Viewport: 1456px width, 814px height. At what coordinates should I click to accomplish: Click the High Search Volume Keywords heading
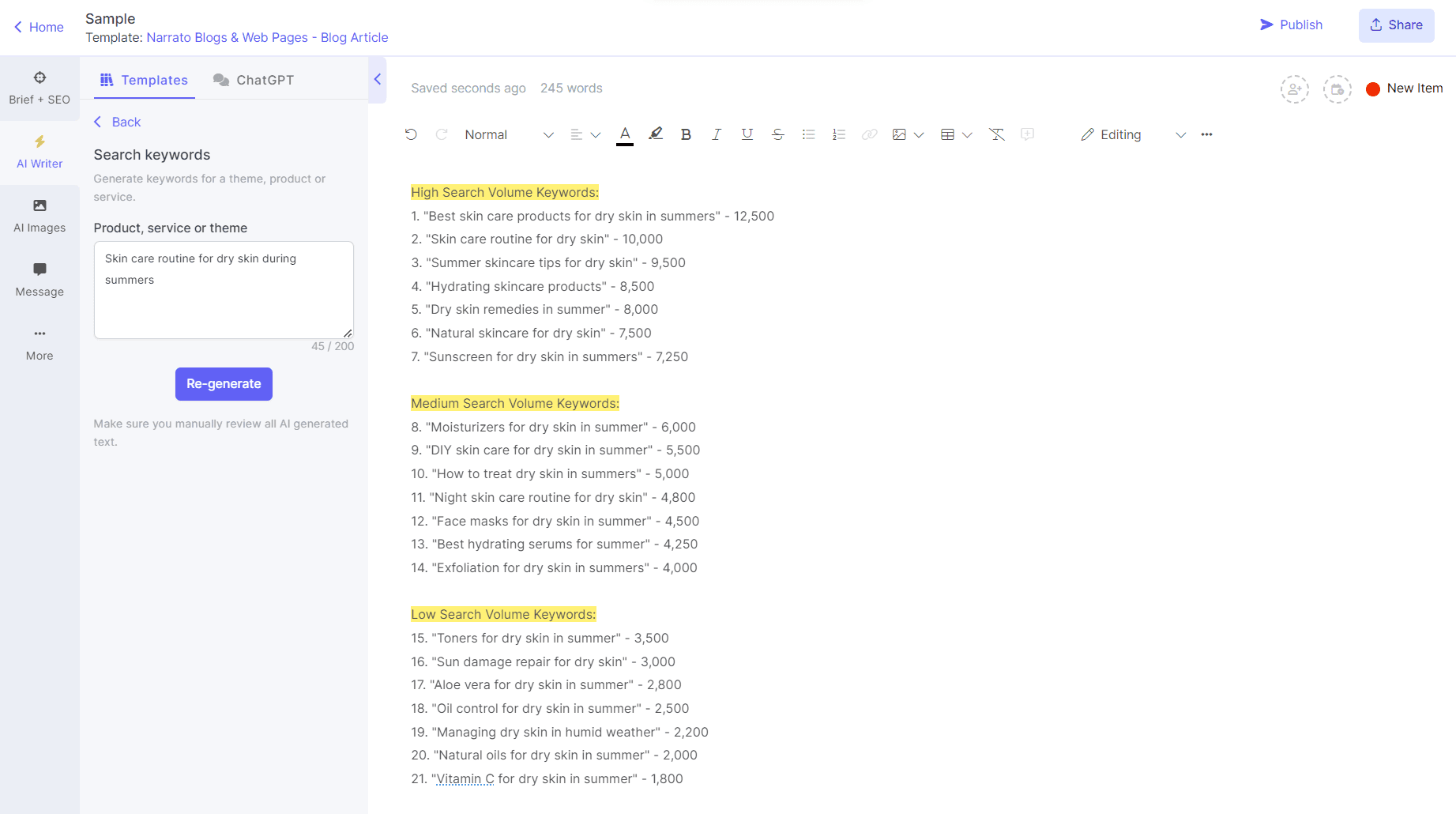click(505, 192)
